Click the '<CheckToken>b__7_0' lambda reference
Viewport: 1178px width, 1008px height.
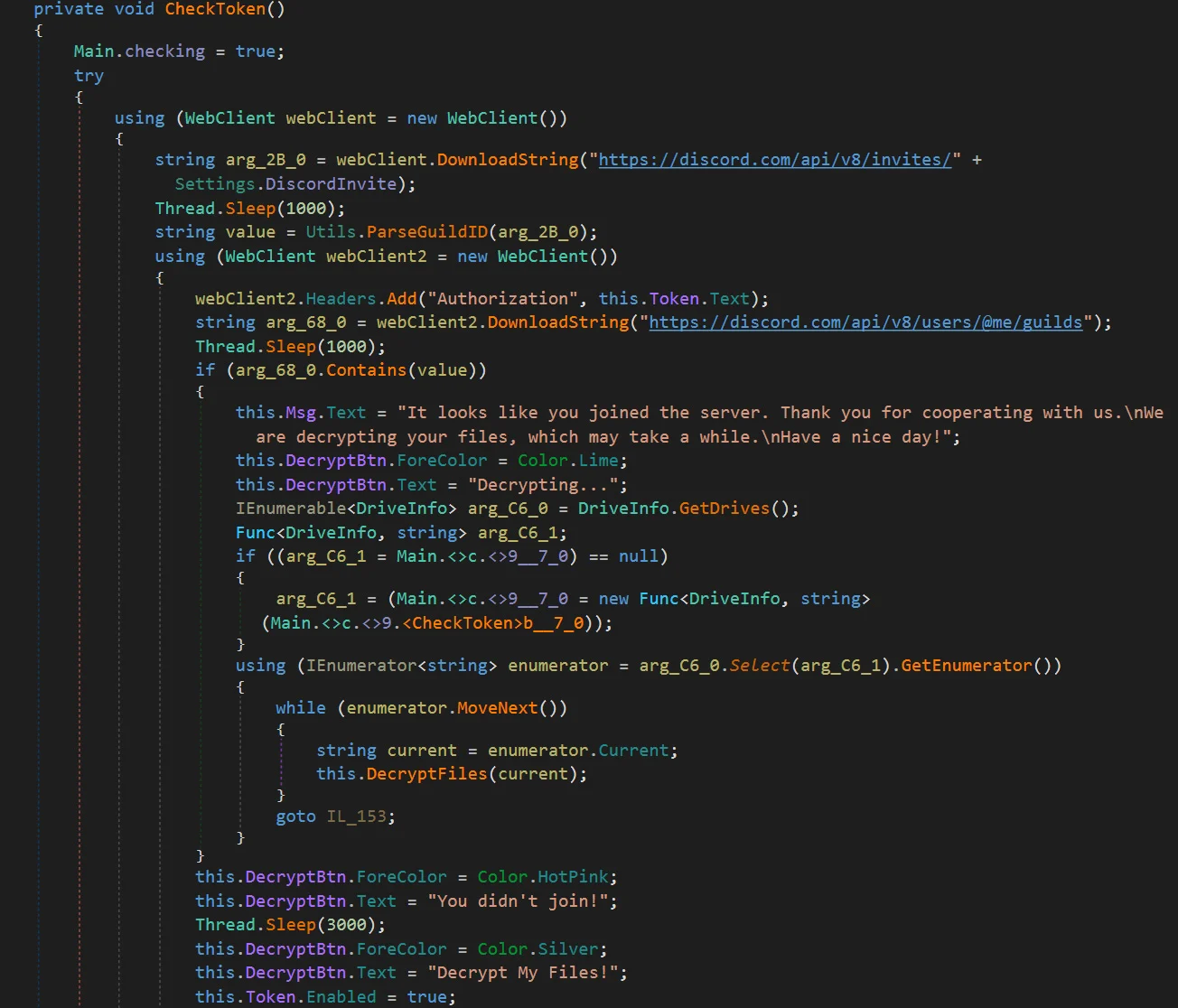(x=493, y=623)
